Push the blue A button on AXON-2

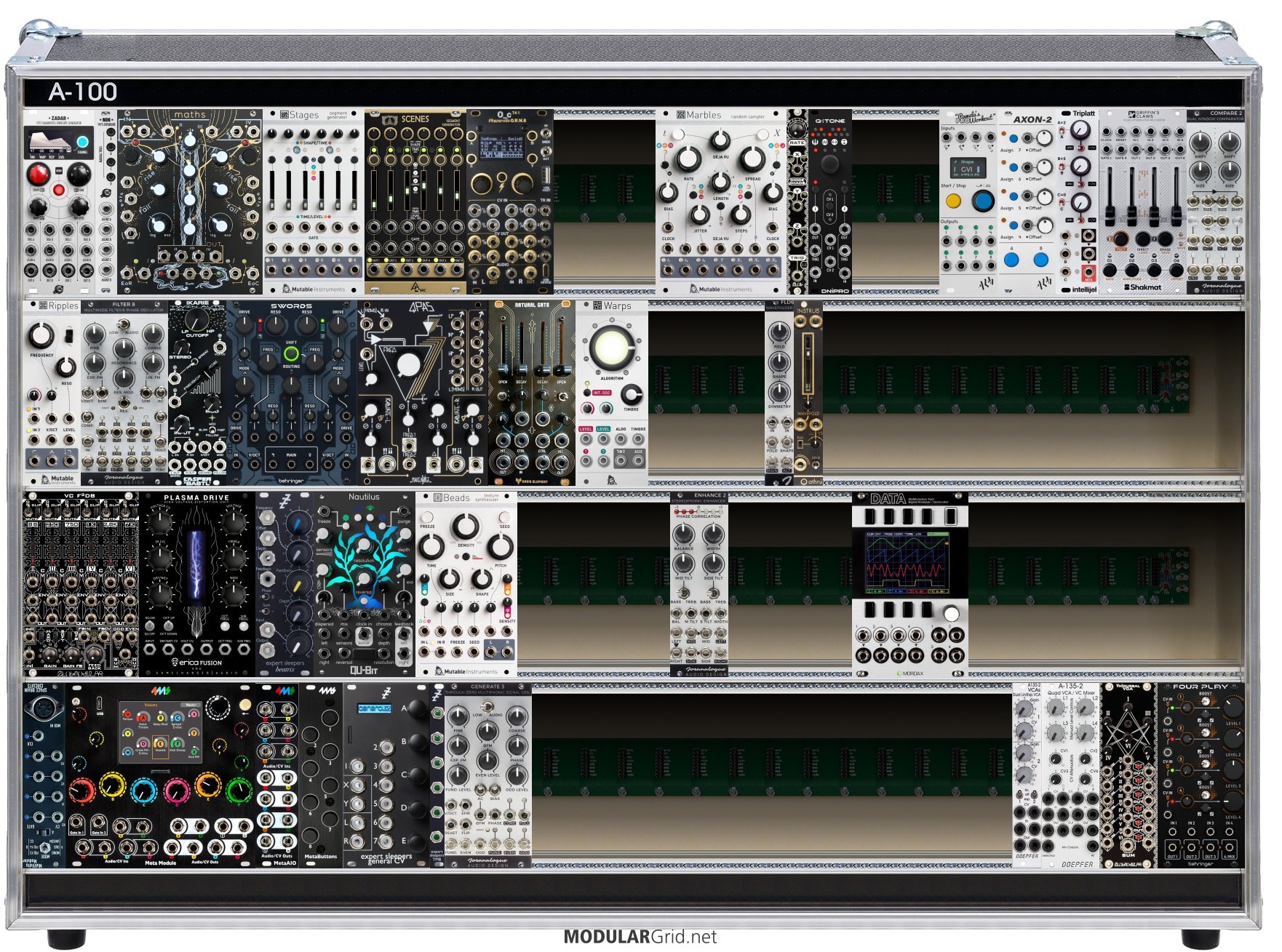point(1011,259)
